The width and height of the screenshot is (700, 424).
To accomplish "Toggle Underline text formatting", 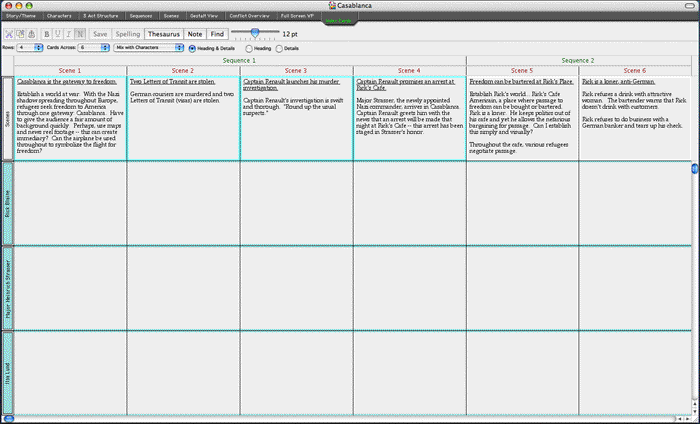I will click(57, 34).
